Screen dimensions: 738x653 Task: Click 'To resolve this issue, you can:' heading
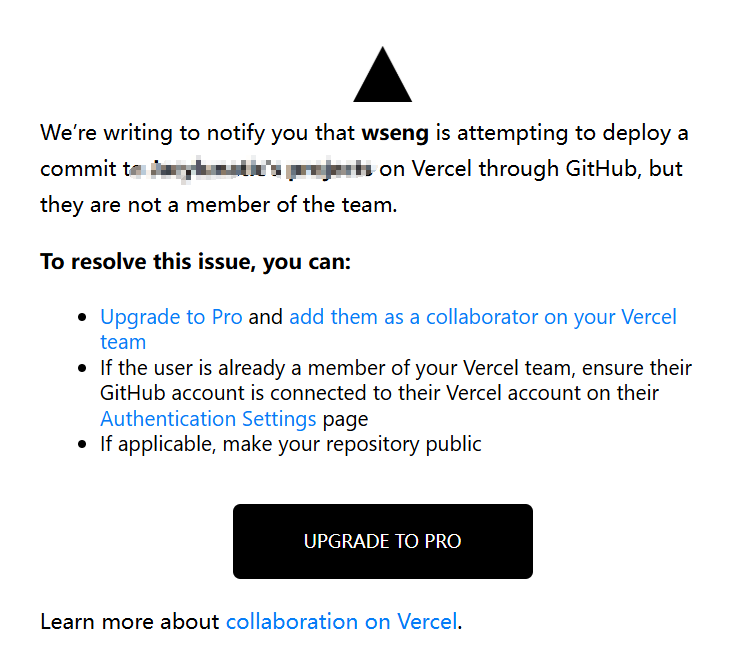click(x=196, y=261)
